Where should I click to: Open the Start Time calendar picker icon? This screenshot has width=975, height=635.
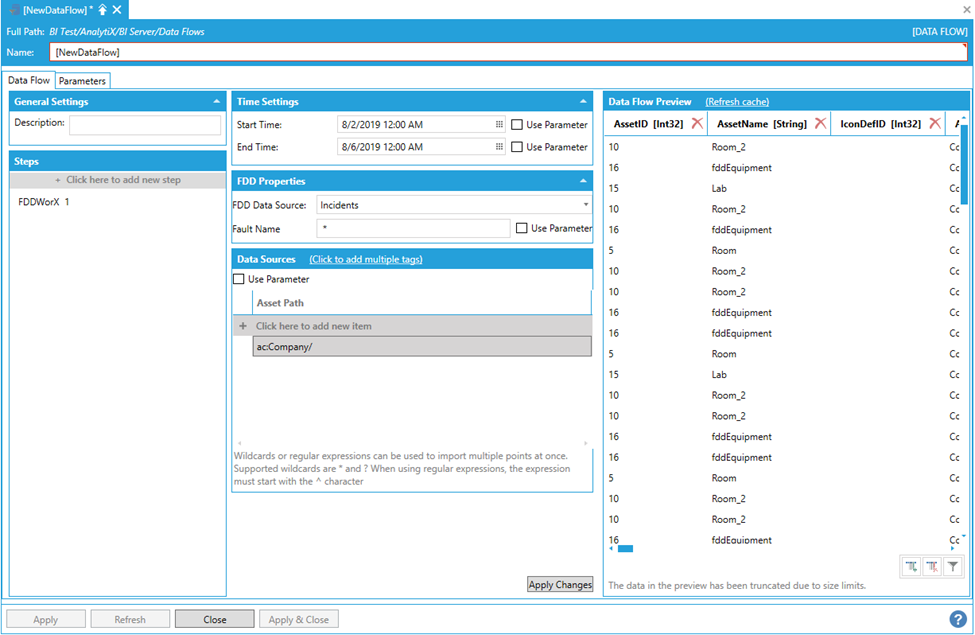[x=499, y=125]
